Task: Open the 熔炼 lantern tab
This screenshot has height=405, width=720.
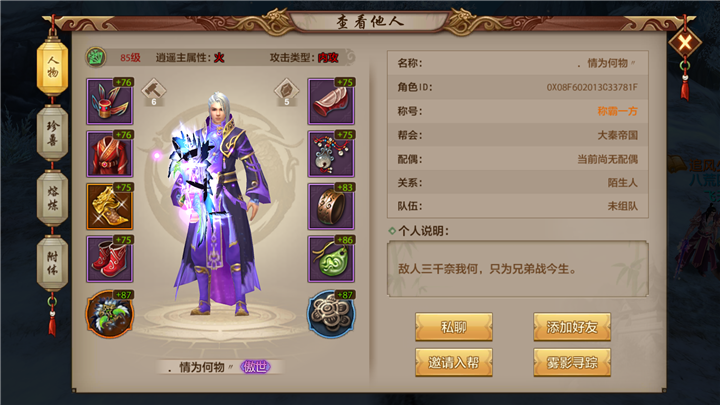Action: pos(52,198)
